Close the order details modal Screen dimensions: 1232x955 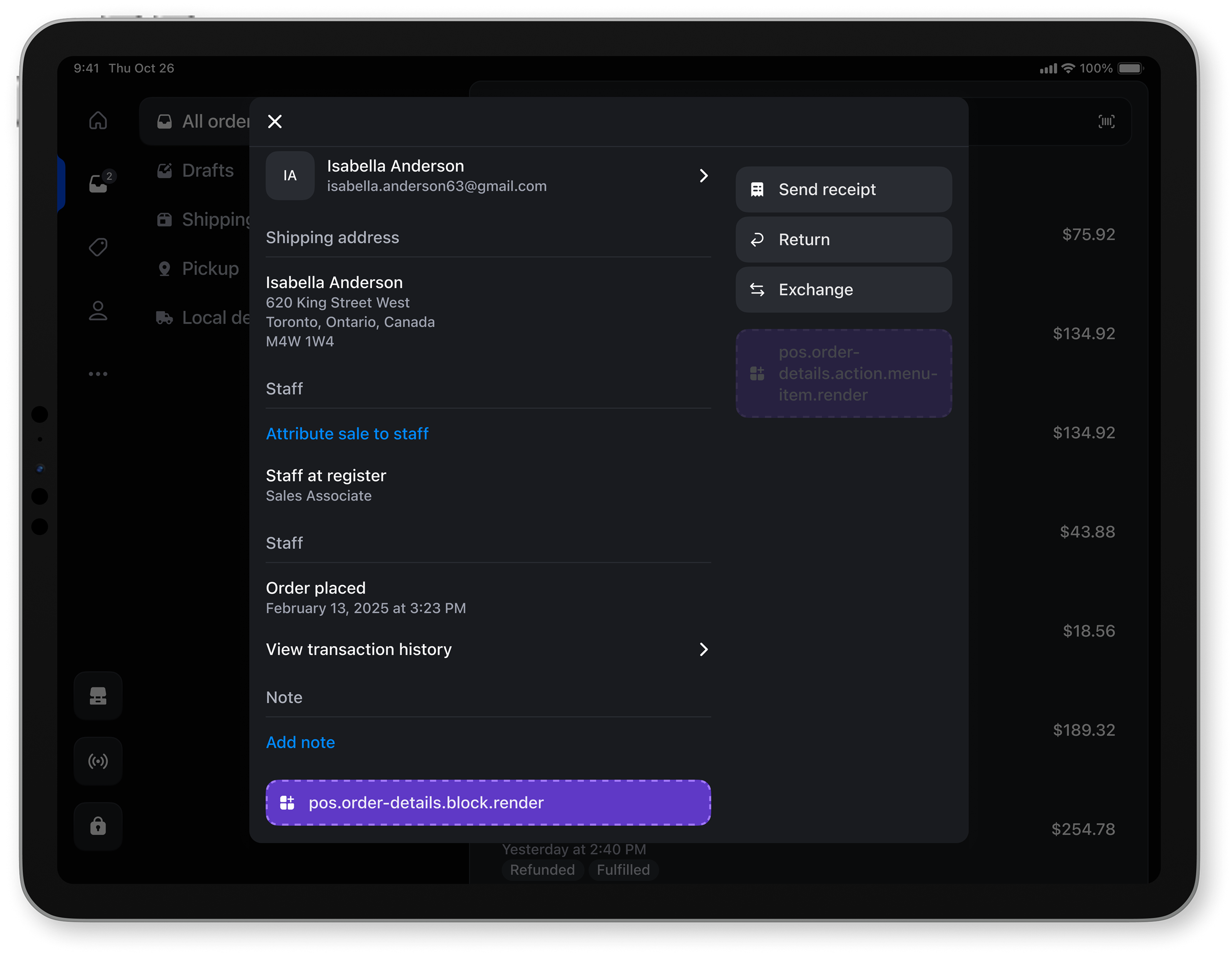275,121
